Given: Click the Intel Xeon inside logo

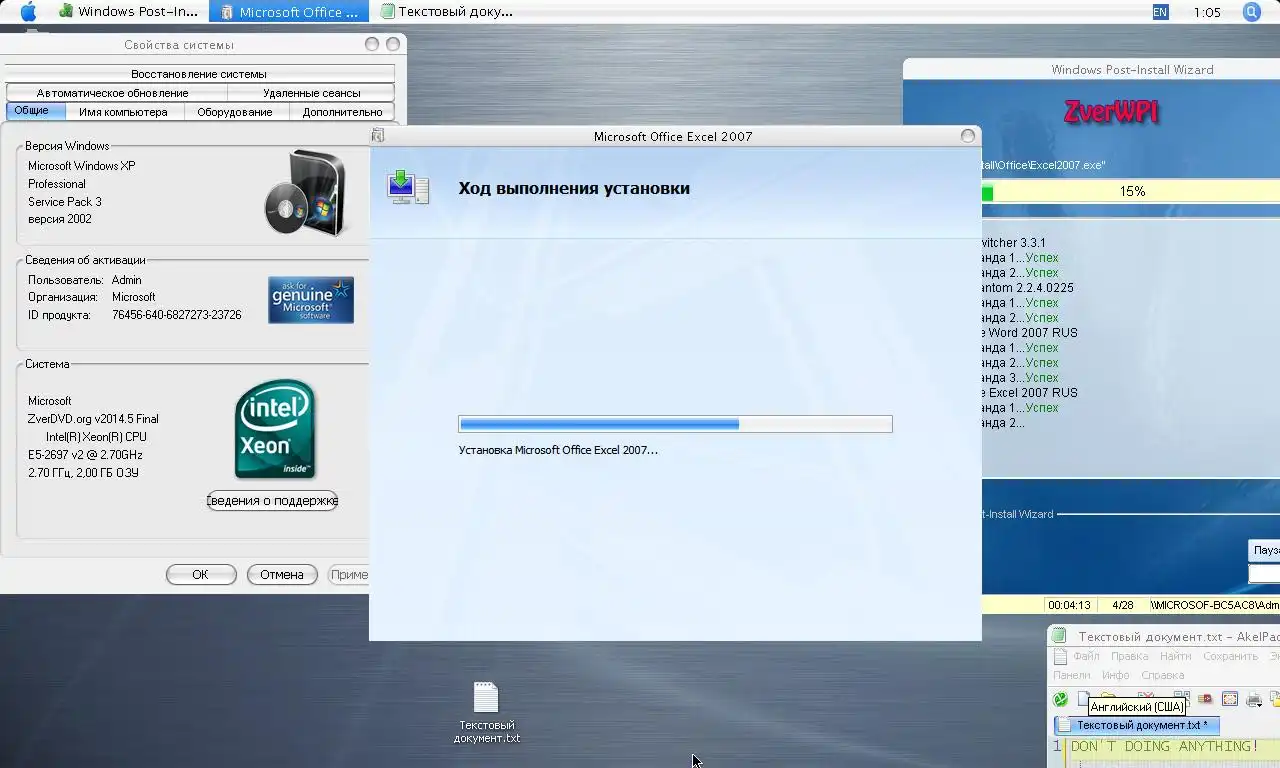Looking at the screenshot, I should [x=275, y=428].
